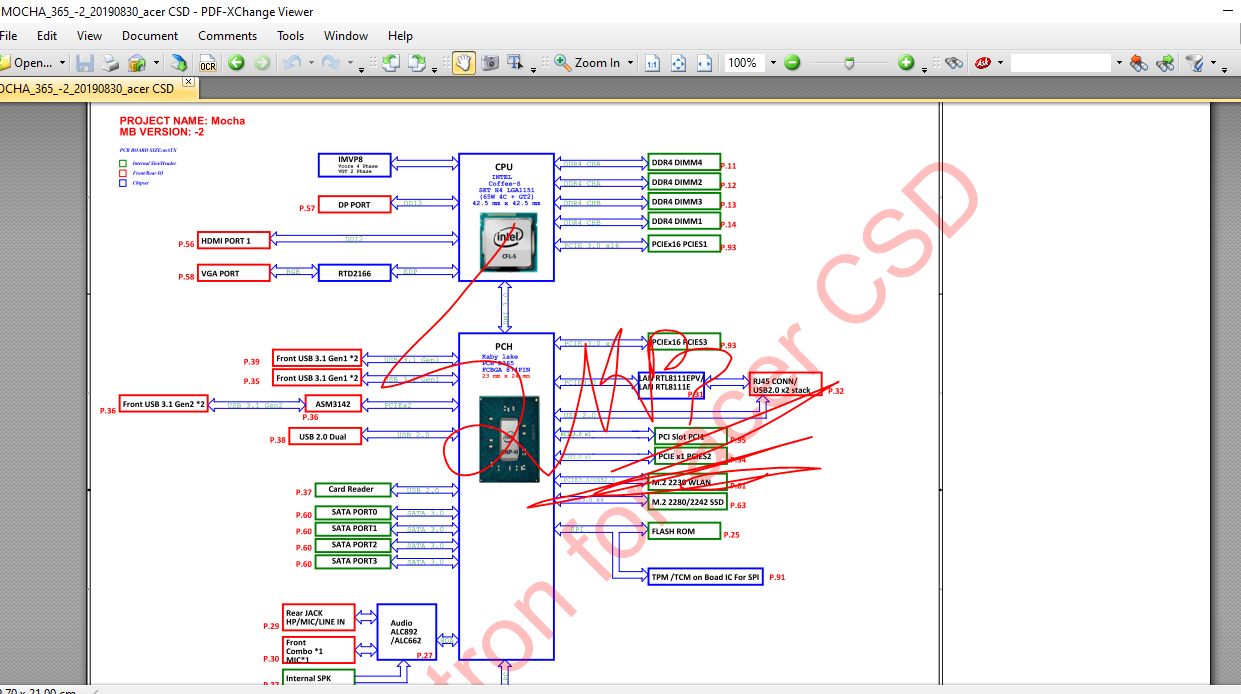Screen dimensions: 1241x694
Task: Go to previous view with green back arrow
Action: point(236,62)
